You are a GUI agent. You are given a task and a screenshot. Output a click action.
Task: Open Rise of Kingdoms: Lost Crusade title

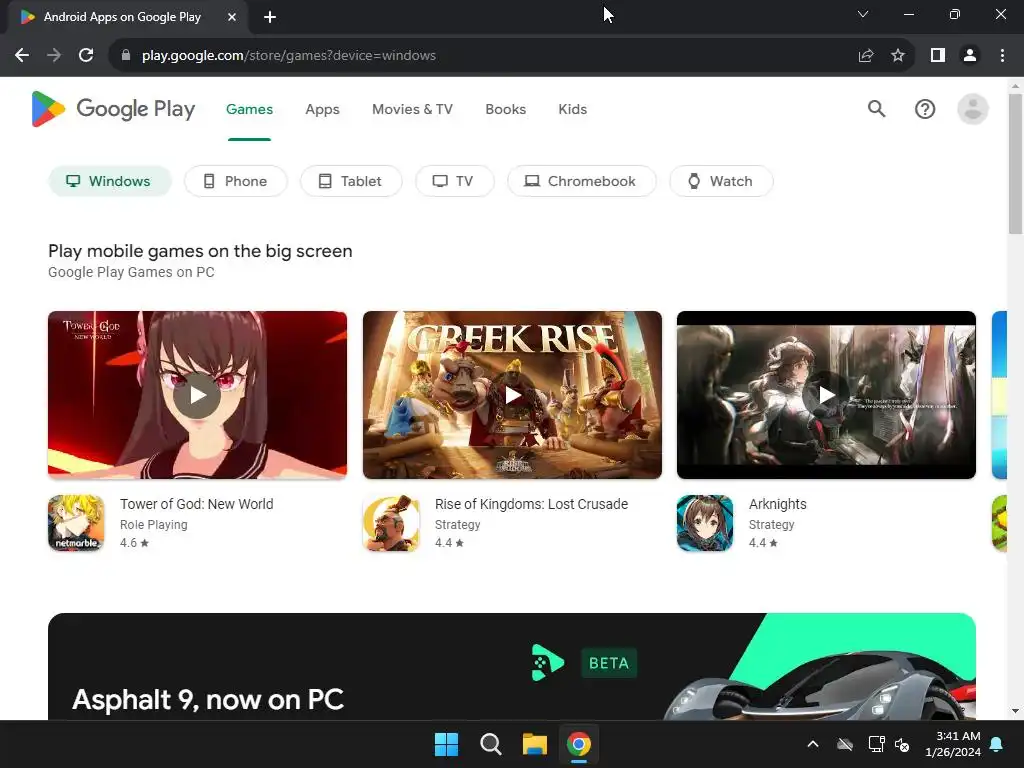532,504
